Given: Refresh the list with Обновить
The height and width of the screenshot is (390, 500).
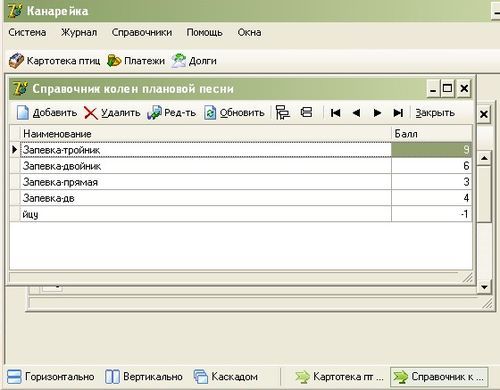Looking at the screenshot, I should (234, 113).
